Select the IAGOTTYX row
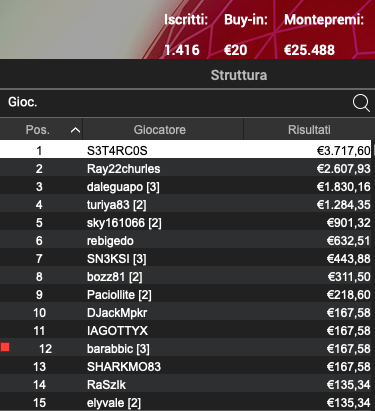Viewport: 375px width, 411px height. tap(186, 330)
